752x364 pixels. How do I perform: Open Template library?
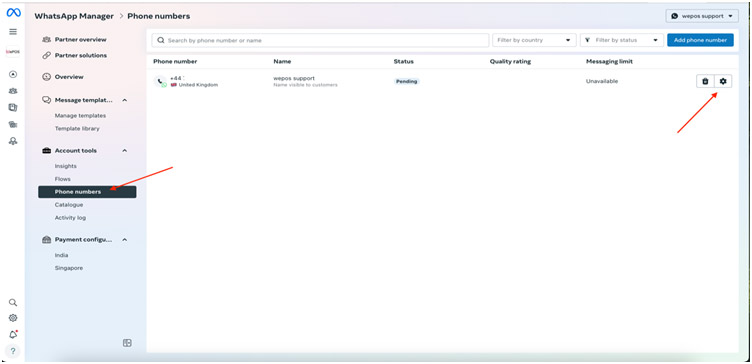tap(77, 129)
